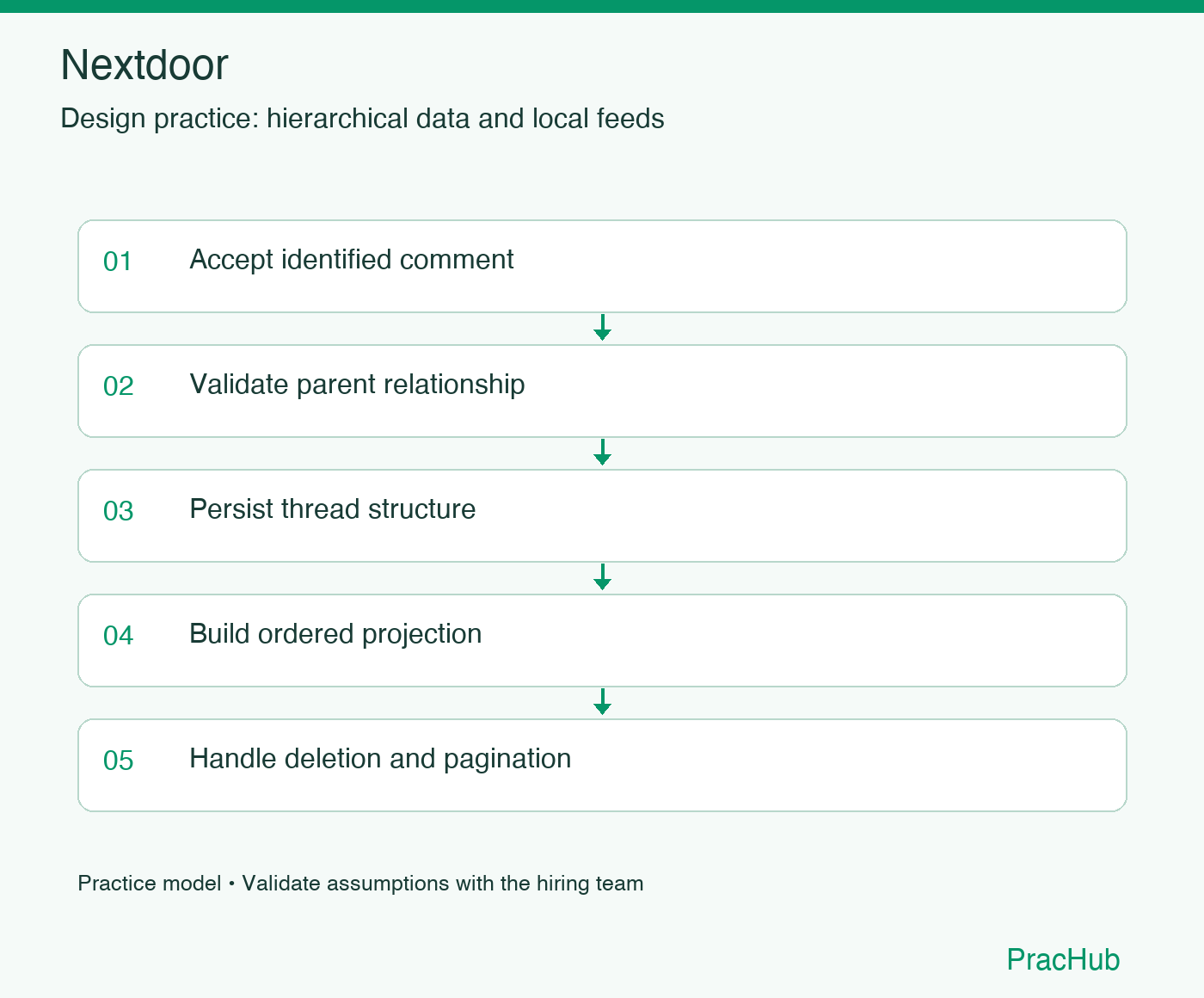Click the PracHub brand logo text
This screenshot has width=1204, height=998.
[1063, 959]
